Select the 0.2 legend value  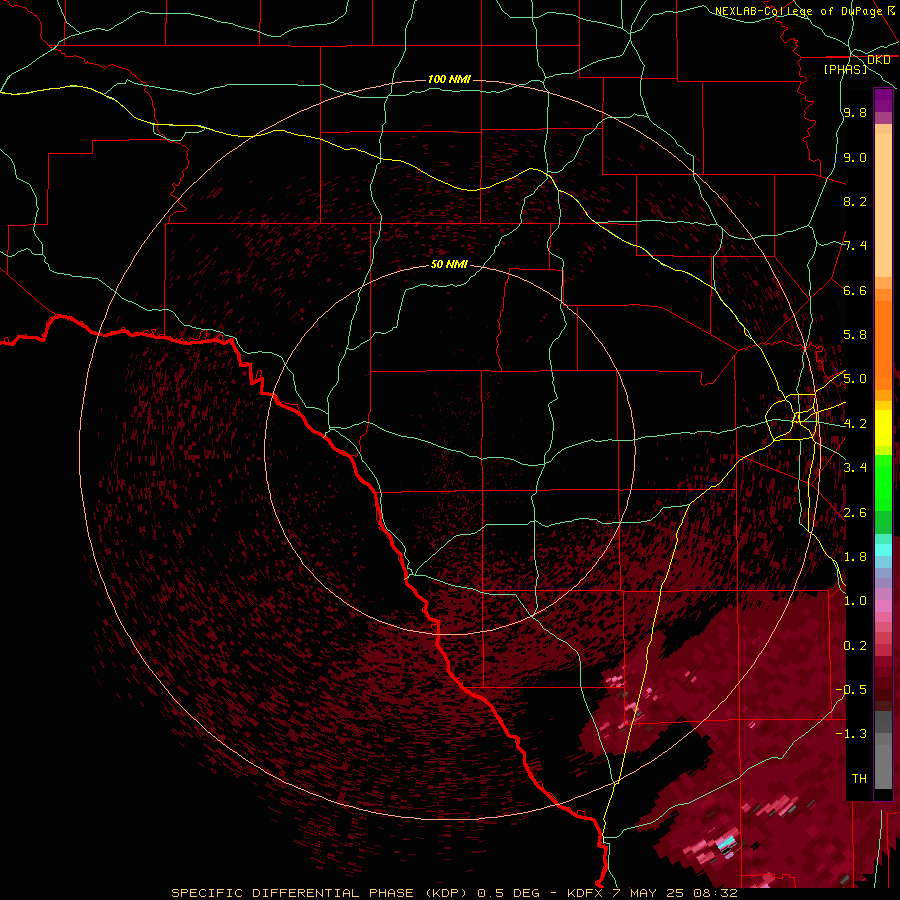pyautogui.click(x=855, y=646)
